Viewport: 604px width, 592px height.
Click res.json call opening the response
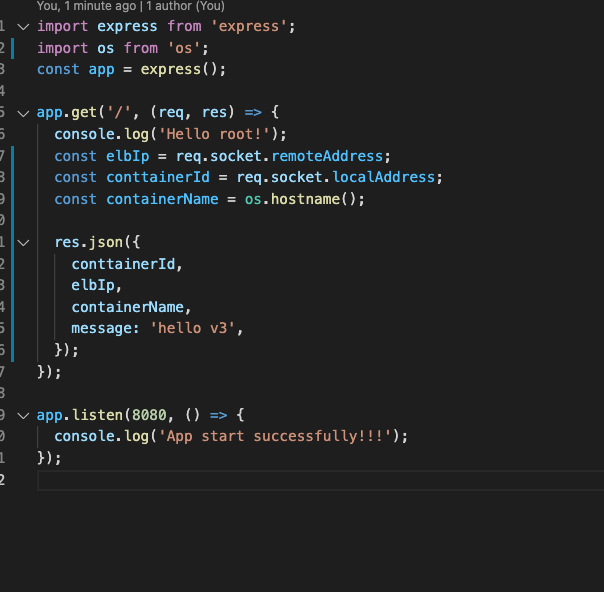point(89,242)
